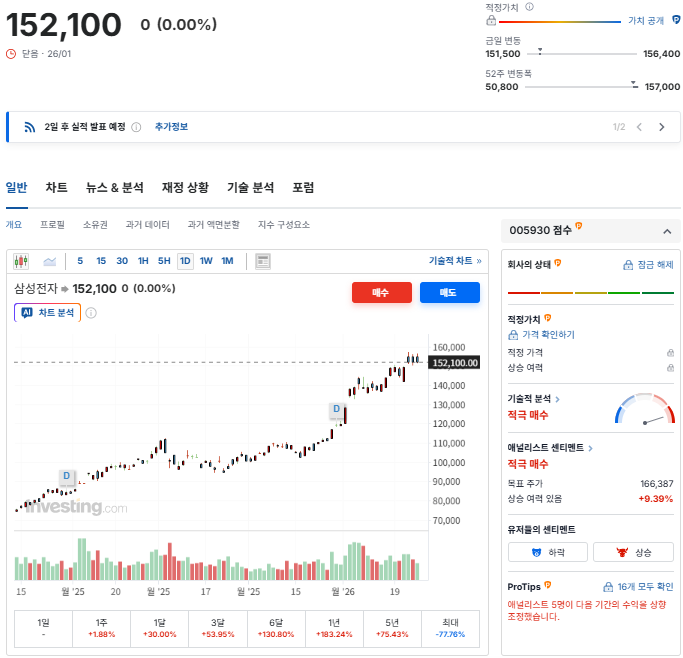Image resolution: width=683 pixels, height=658 pixels.
Task: Open the 지수 구성요소 sub-tab
Action: point(284,225)
